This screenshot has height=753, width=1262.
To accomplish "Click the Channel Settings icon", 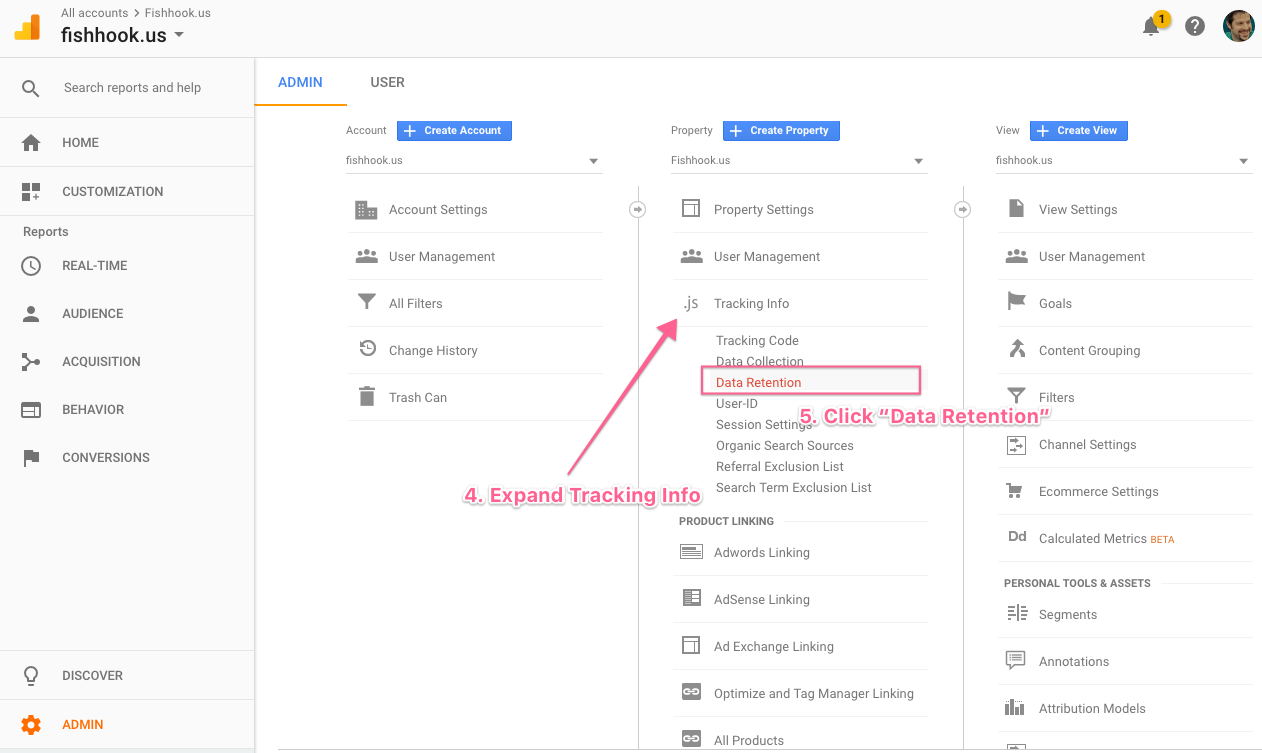I will coord(1016,444).
